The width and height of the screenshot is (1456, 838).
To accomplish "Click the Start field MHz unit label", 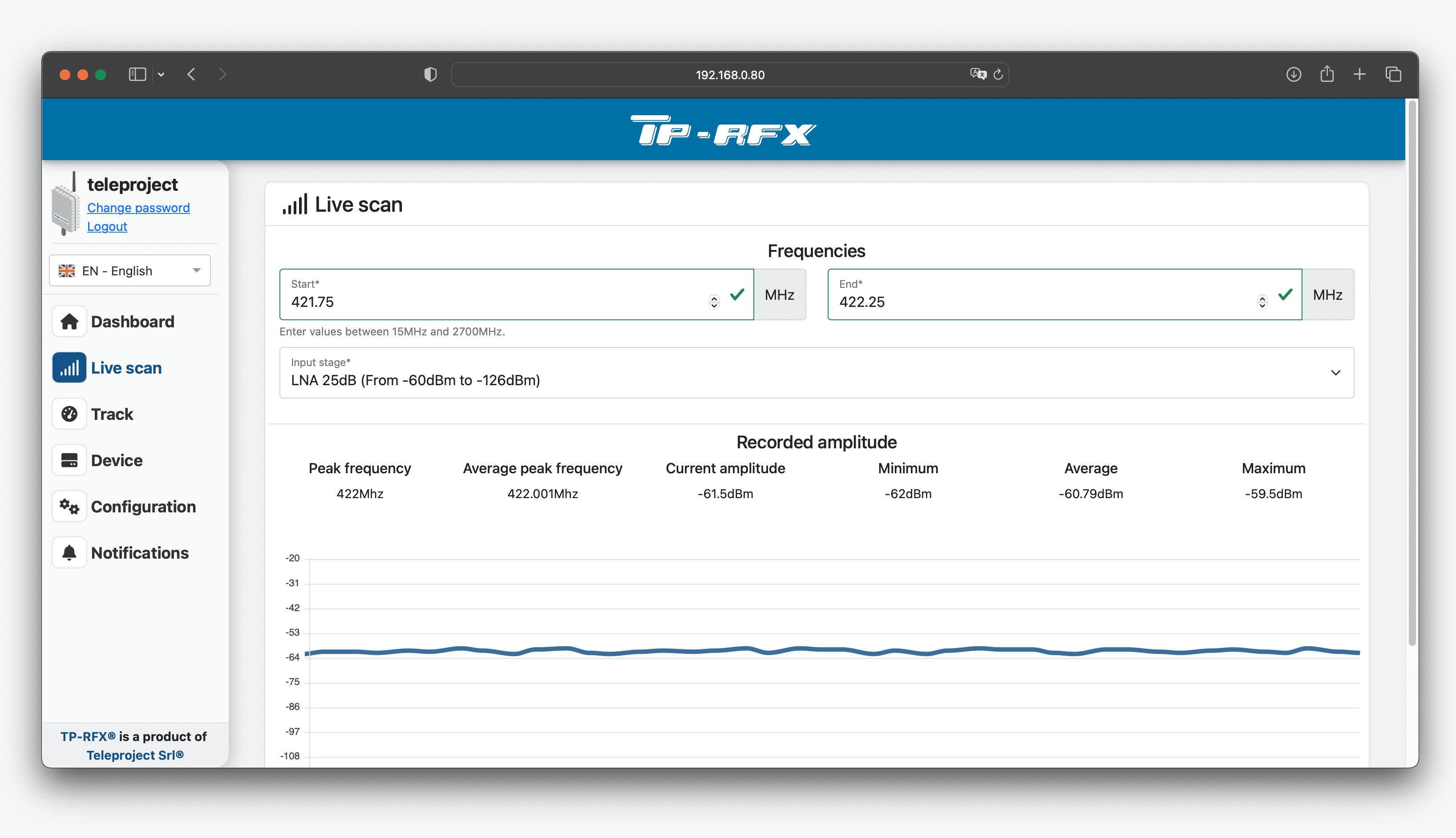I will pos(780,294).
